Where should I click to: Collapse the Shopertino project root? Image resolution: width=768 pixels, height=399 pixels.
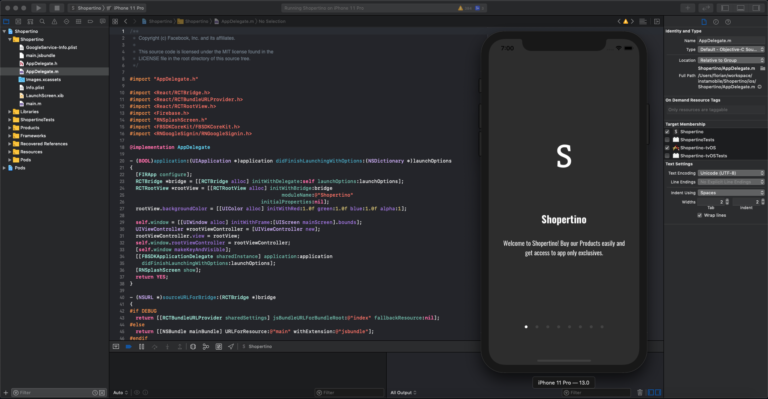click(x=4, y=31)
